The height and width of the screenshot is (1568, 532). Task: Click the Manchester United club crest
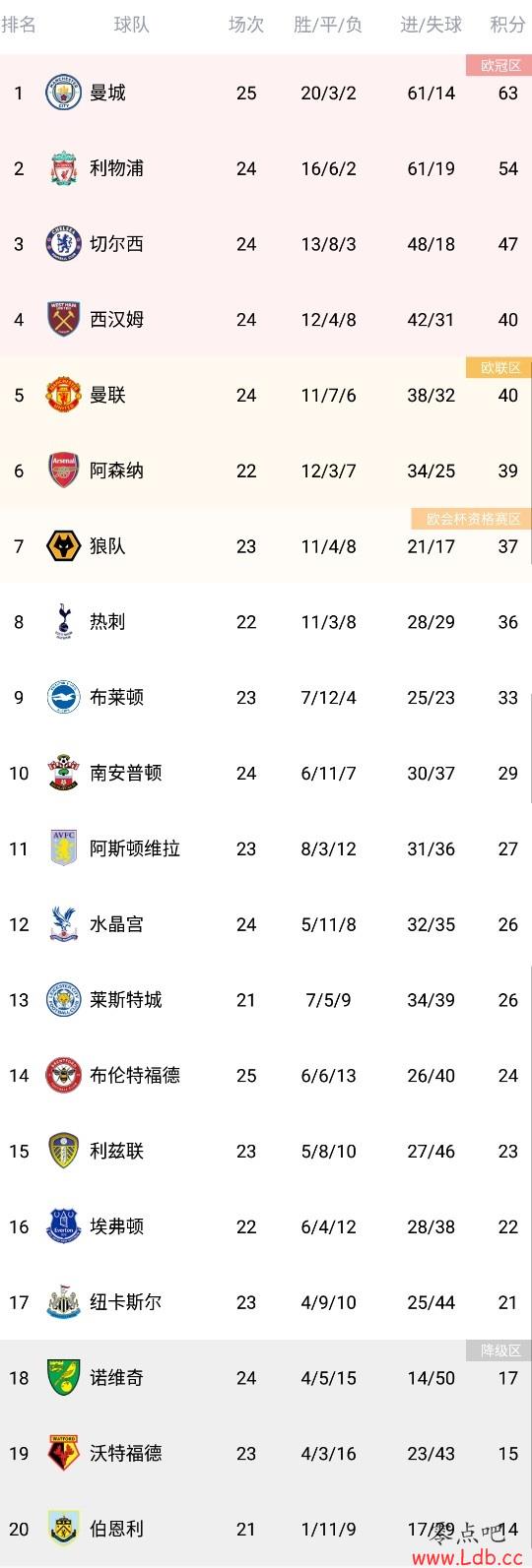pyautogui.click(x=64, y=395)
